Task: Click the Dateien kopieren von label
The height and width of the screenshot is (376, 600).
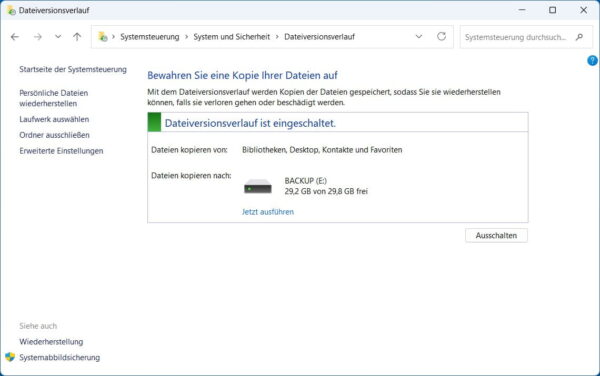Action: point(189,150)
